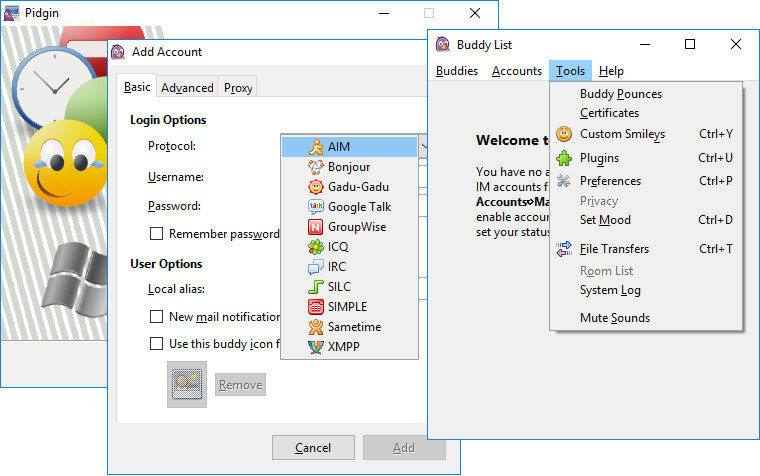
Task: Select Set Mood menu entry
Action: click(x=646, y=220)
